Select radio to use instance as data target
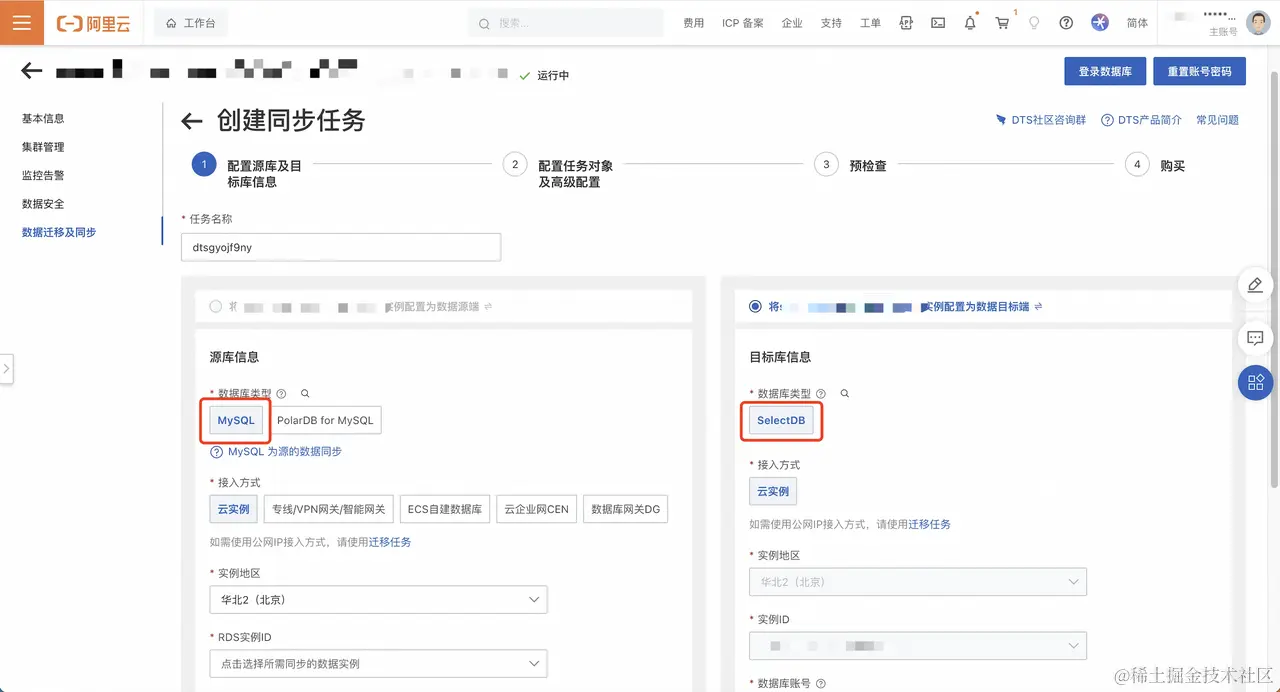 pos(755,306)
